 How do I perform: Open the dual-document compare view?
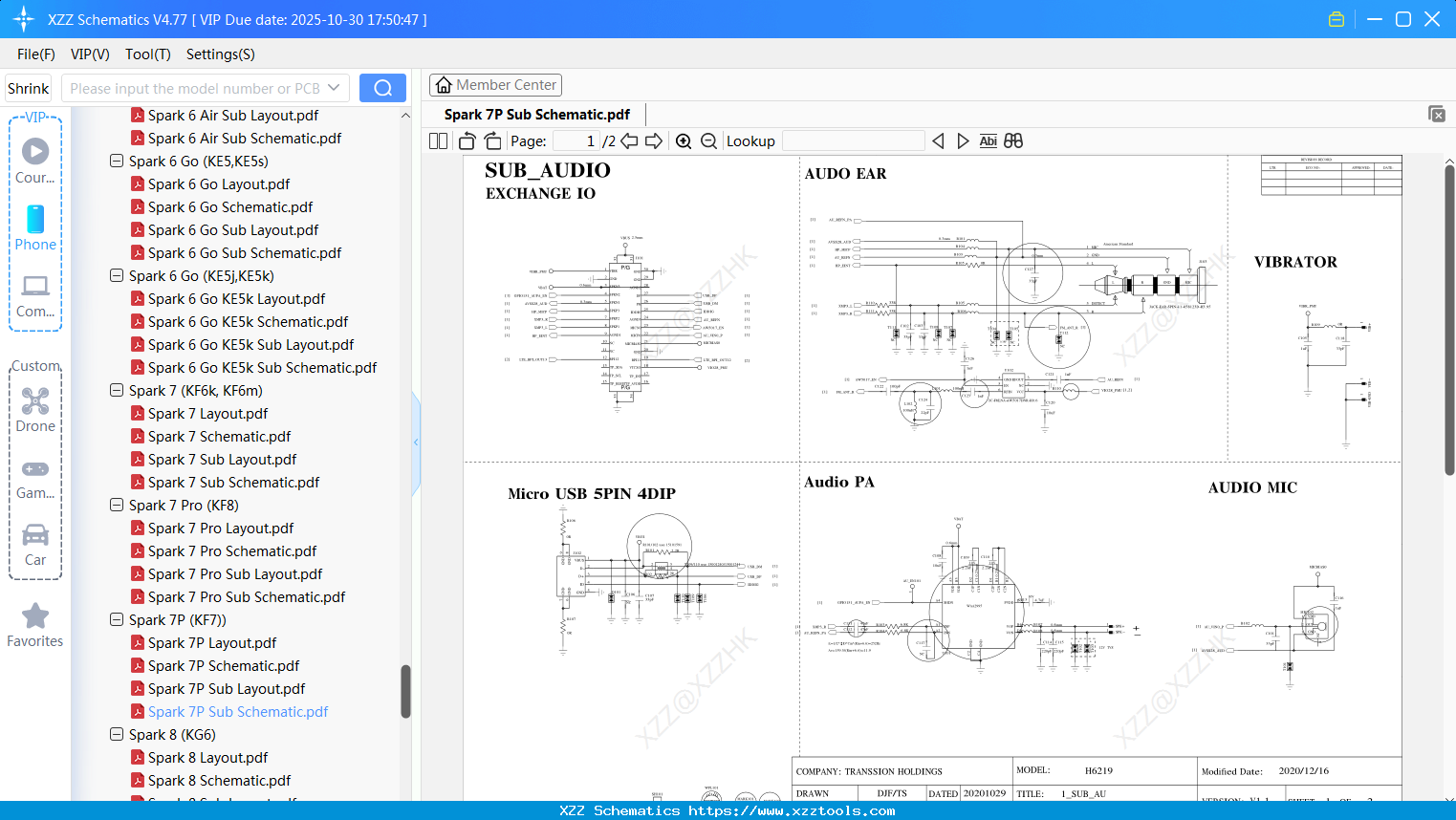click(1013, 140)
